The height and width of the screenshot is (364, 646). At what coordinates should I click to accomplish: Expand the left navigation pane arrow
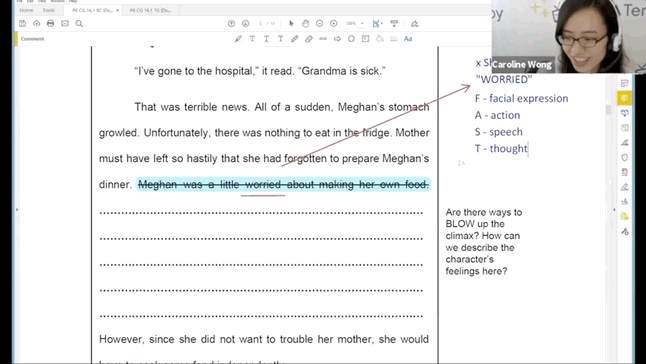click(x=17, y=210)
